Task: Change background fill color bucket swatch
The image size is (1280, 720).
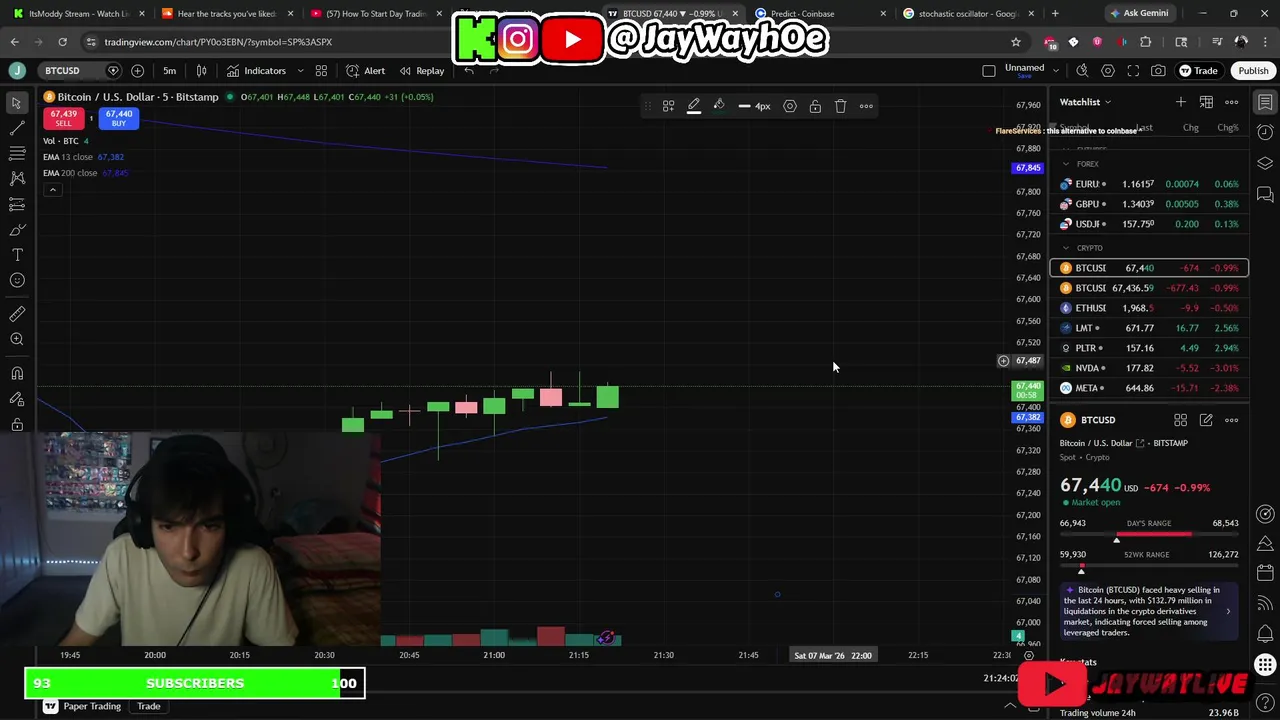Action: coord(719,106)
